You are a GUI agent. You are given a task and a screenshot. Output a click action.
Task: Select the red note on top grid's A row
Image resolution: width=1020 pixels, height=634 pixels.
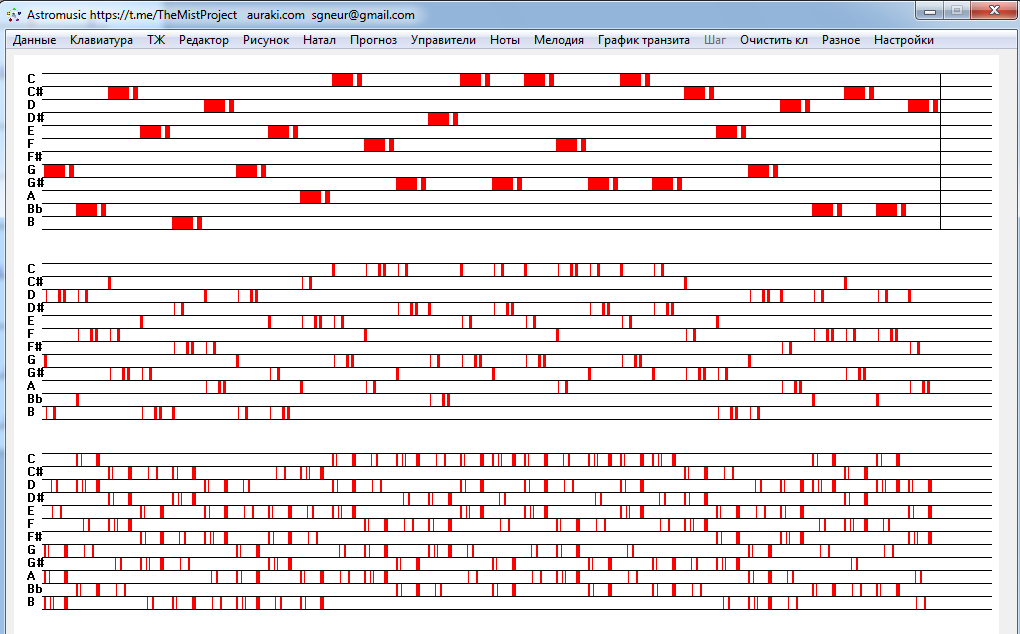[310, 197]
